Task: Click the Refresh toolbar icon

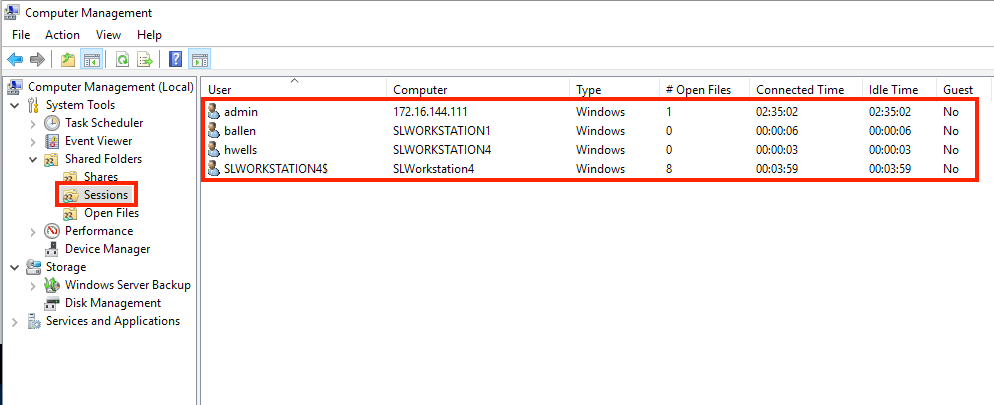Action: coord(122,59)
